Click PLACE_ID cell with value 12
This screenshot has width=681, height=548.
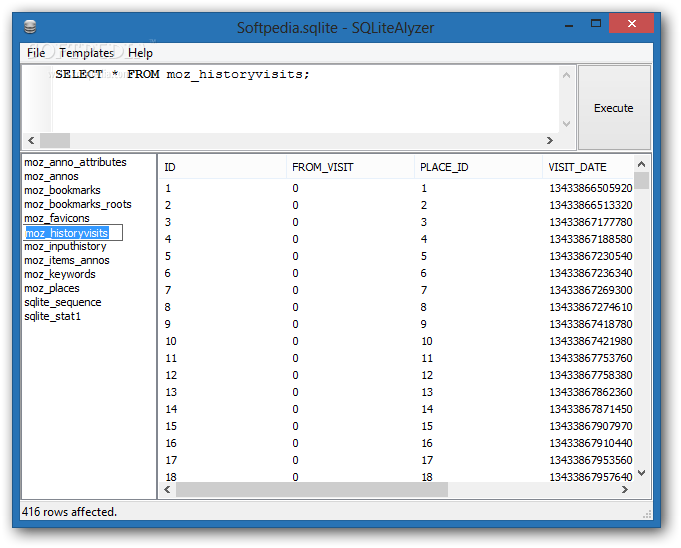(x=427, y=375)
